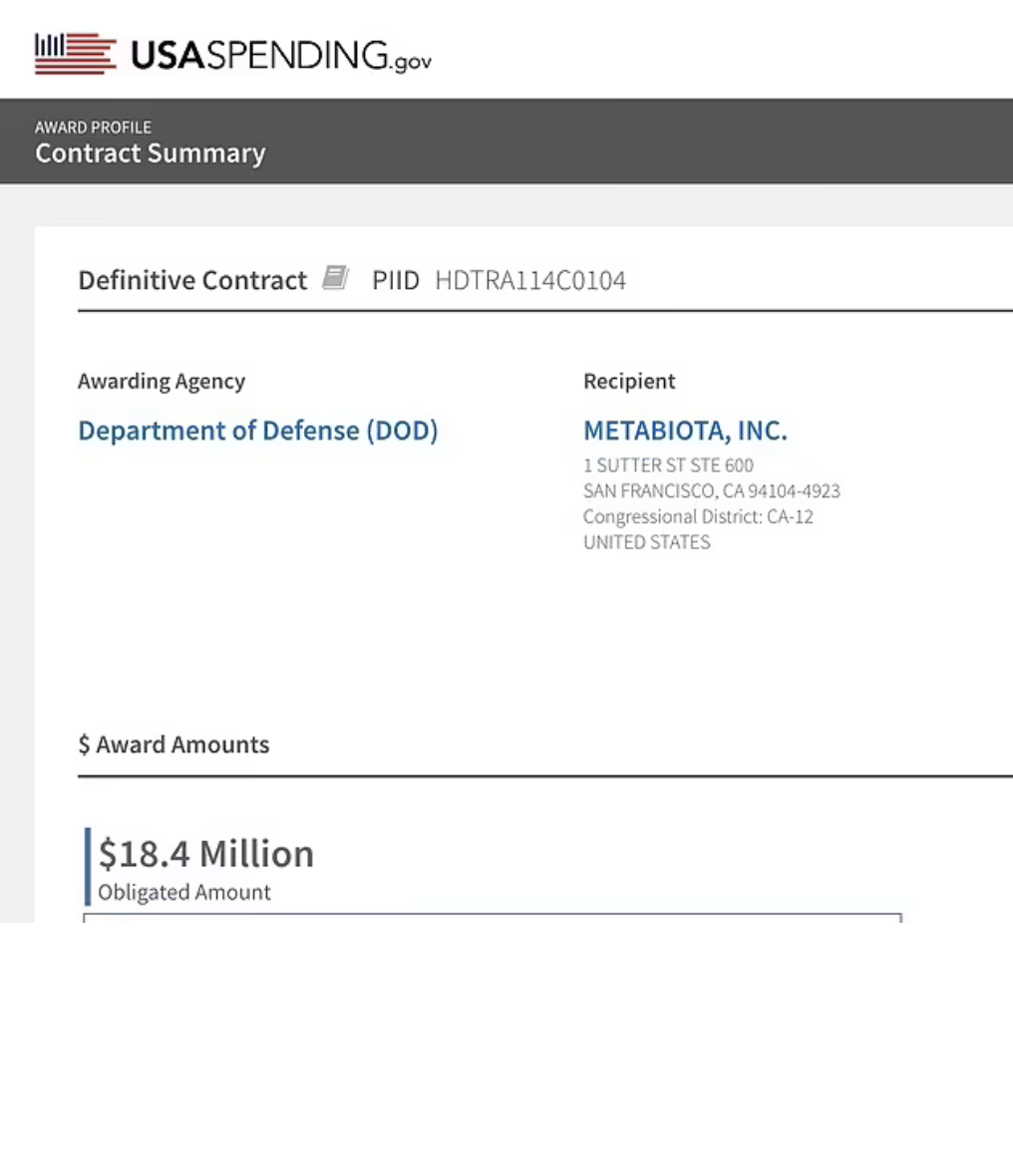The width and height of the screenshot is (1013, 1176).
Task: Open the Department of Defense (DOD) link
Action: tap(257, 431)
